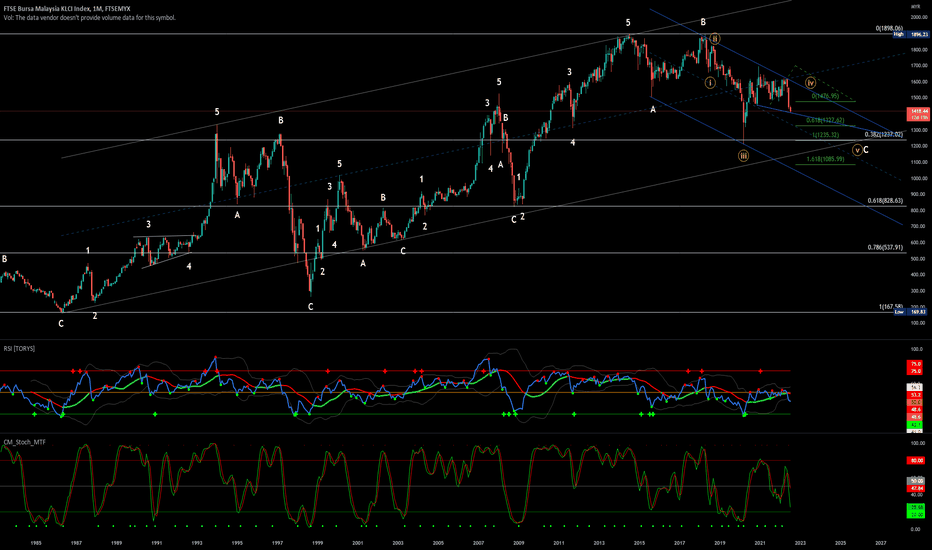The image size is (932, 550).
Task: Click the 2023 year label on time axis
Action: (x=800, y=543)
